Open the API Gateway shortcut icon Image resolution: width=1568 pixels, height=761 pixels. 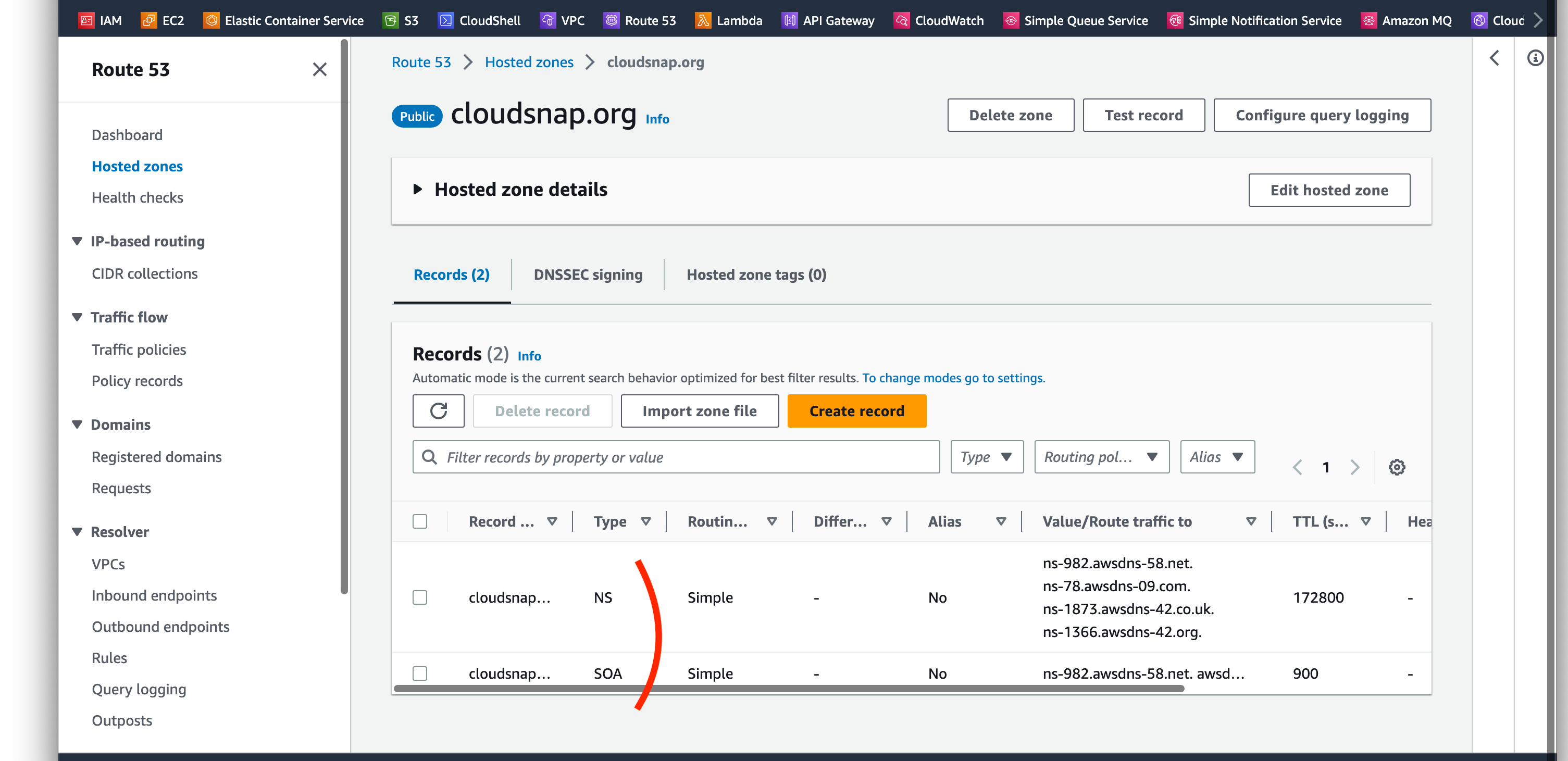pos(790,20)
